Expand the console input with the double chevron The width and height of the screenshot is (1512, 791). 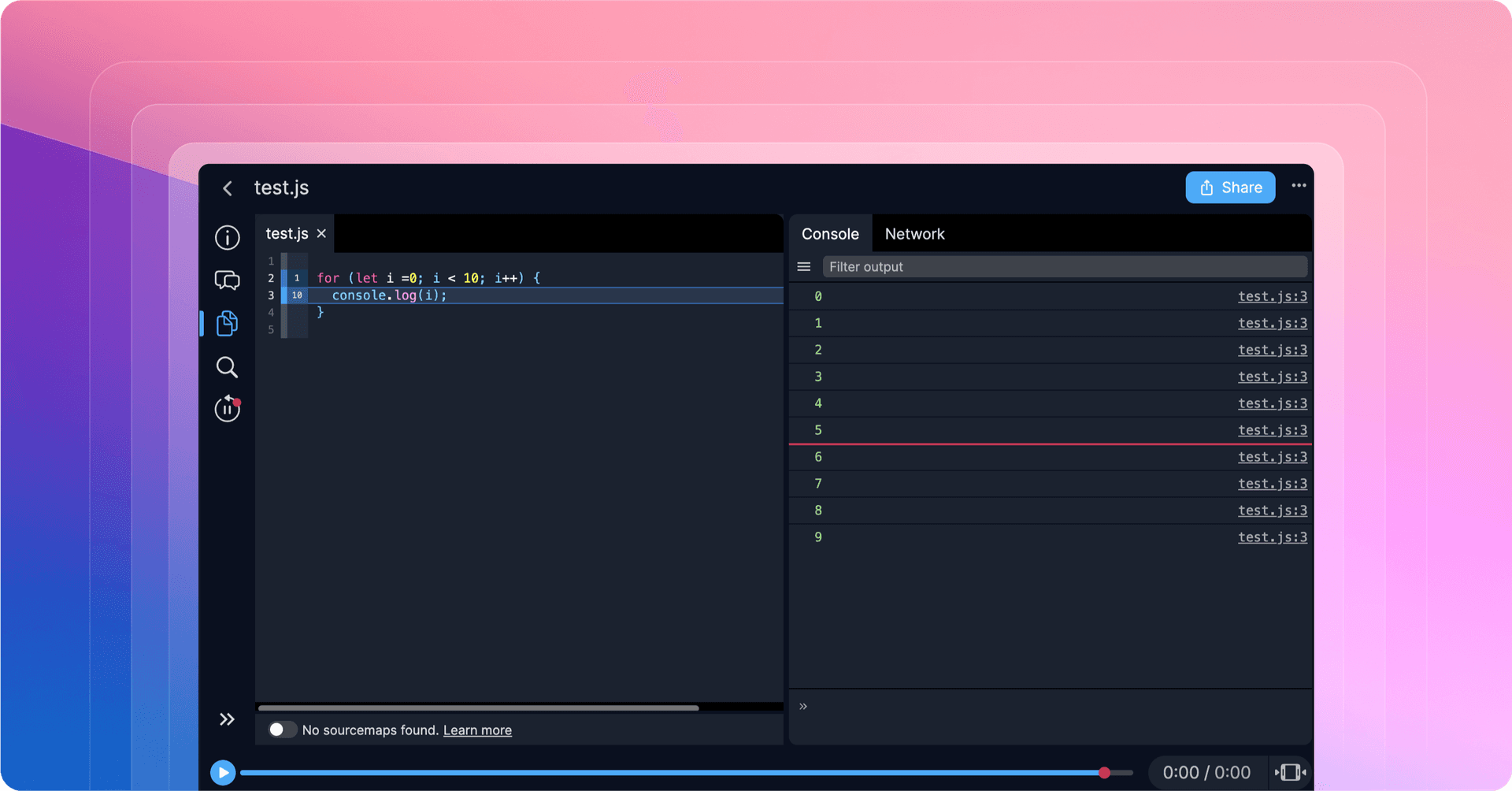802,705
